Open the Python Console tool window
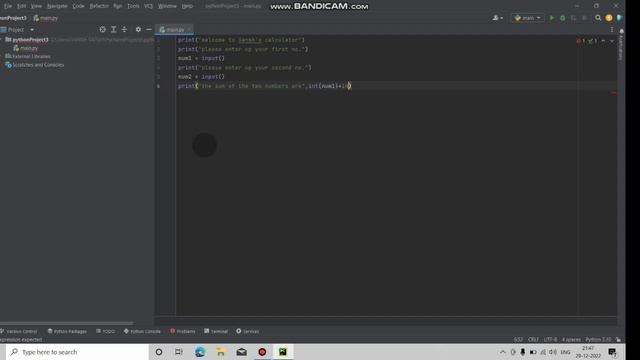The image size is (640, 360). point(142,331)
